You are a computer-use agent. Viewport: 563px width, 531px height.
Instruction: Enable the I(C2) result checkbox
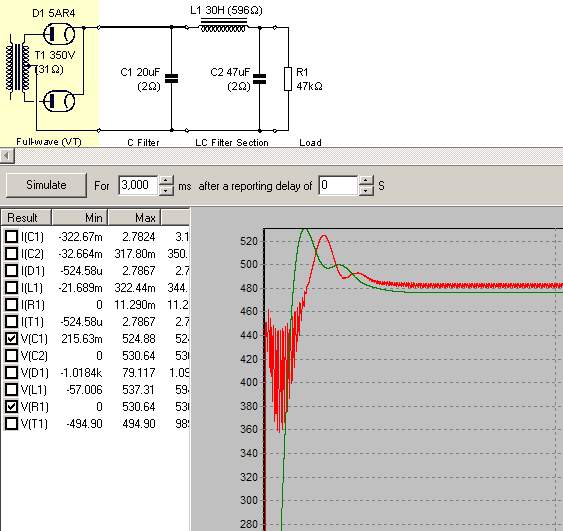tap(11, 253)
